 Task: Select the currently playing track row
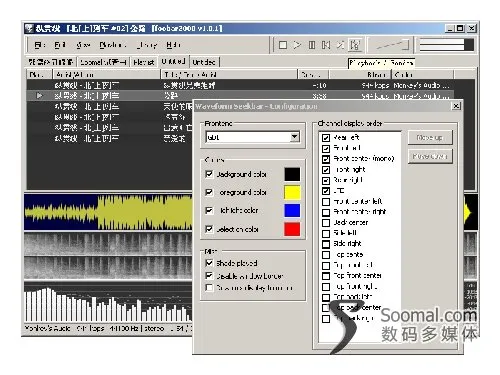240,96
